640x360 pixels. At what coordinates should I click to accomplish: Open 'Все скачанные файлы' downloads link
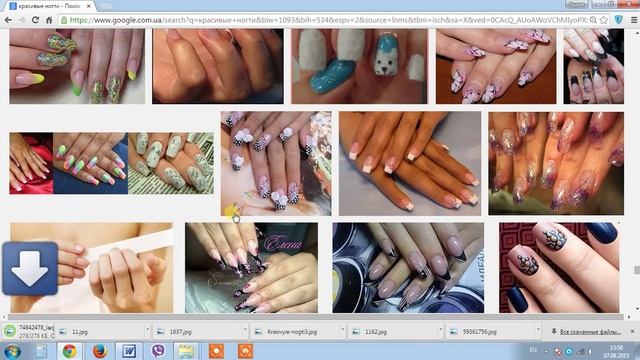point(590,332)
